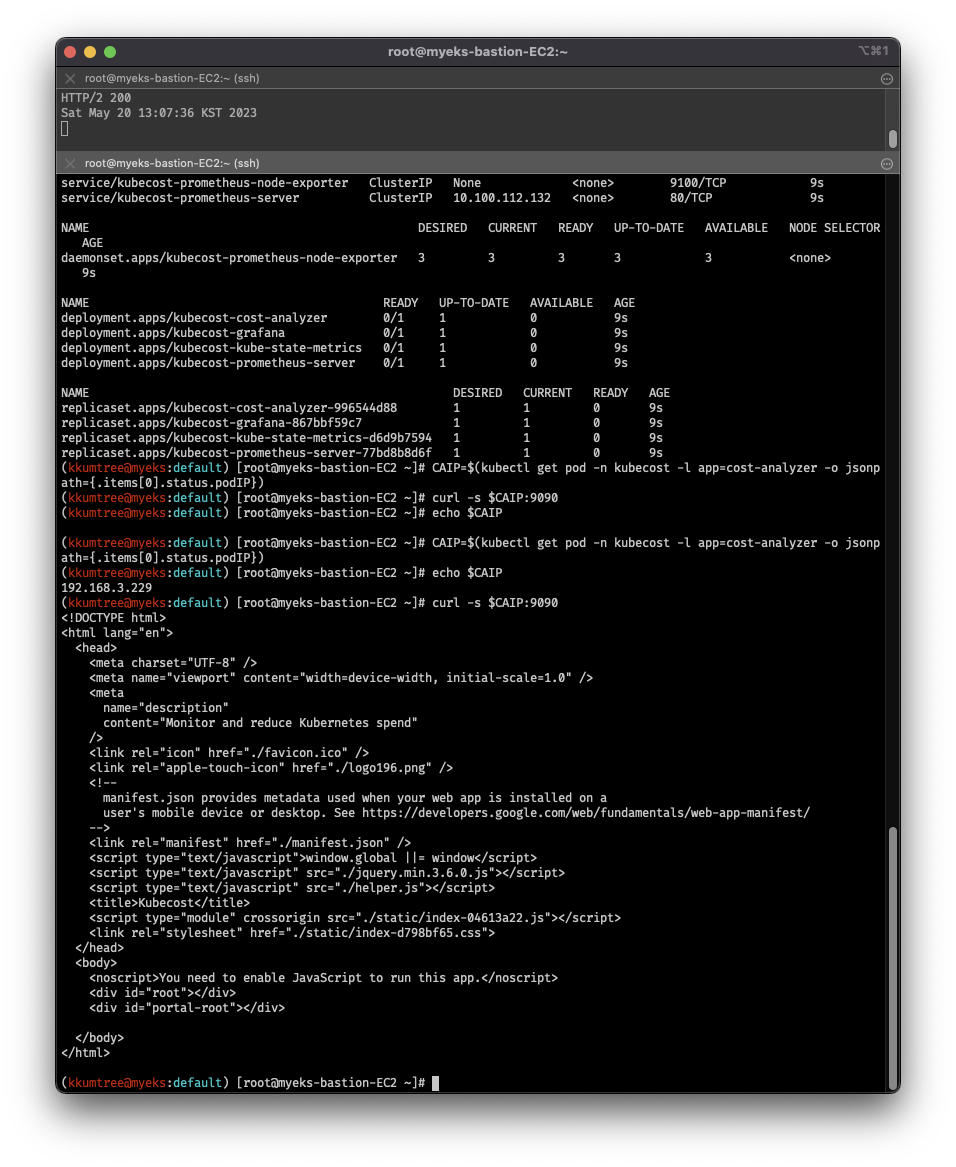956x1167 pixels.
Task: Click the meta charset="UTF-8" line
Action: pos(173,662)
